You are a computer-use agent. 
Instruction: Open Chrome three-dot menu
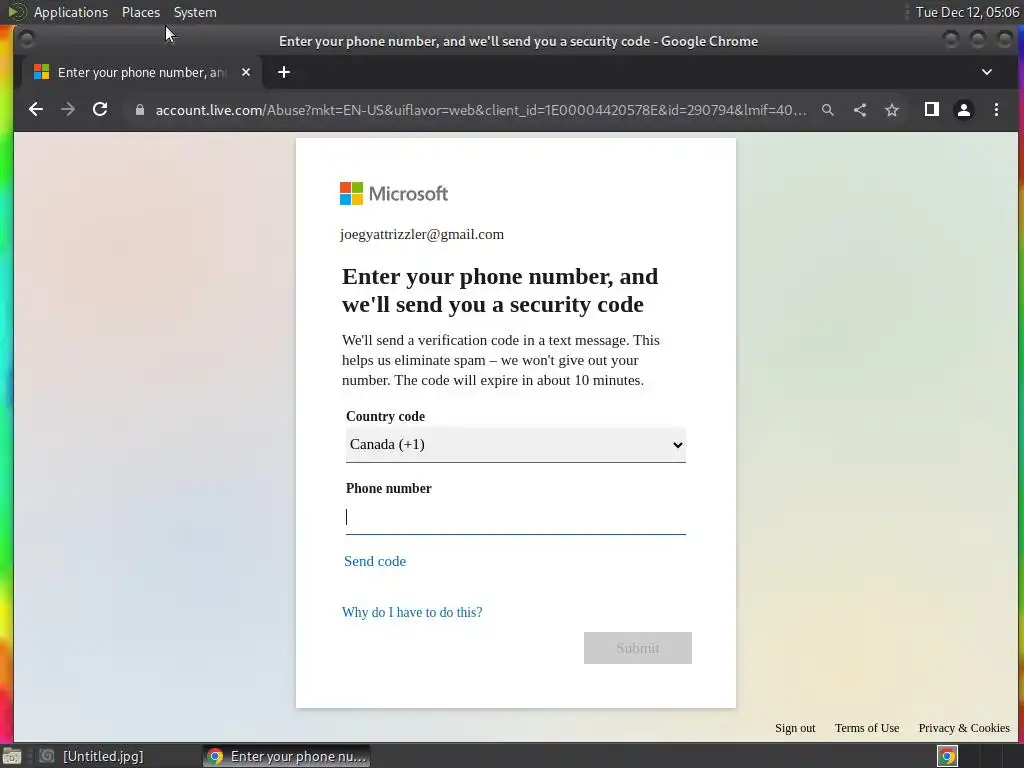(996, 110)
